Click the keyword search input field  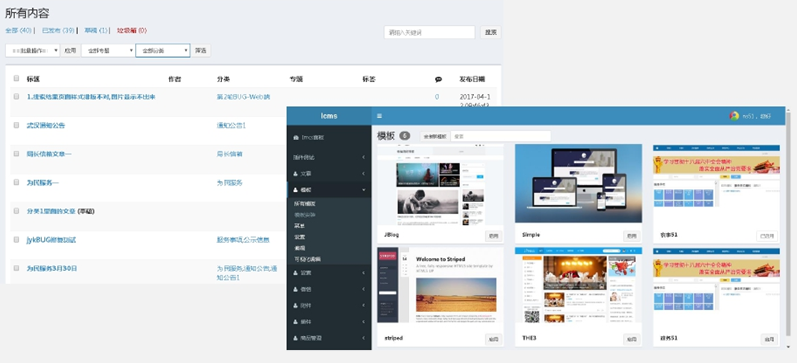[430, 33]
